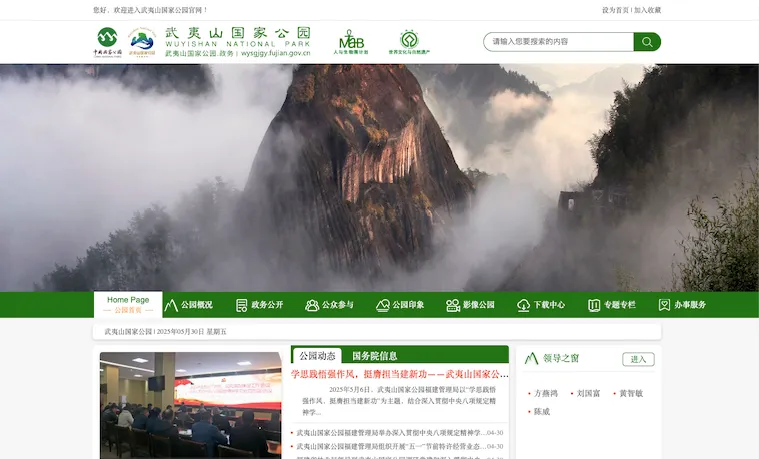759x459 pixels.
Task: Open the World Heritage logo
Action: [409, 42]
